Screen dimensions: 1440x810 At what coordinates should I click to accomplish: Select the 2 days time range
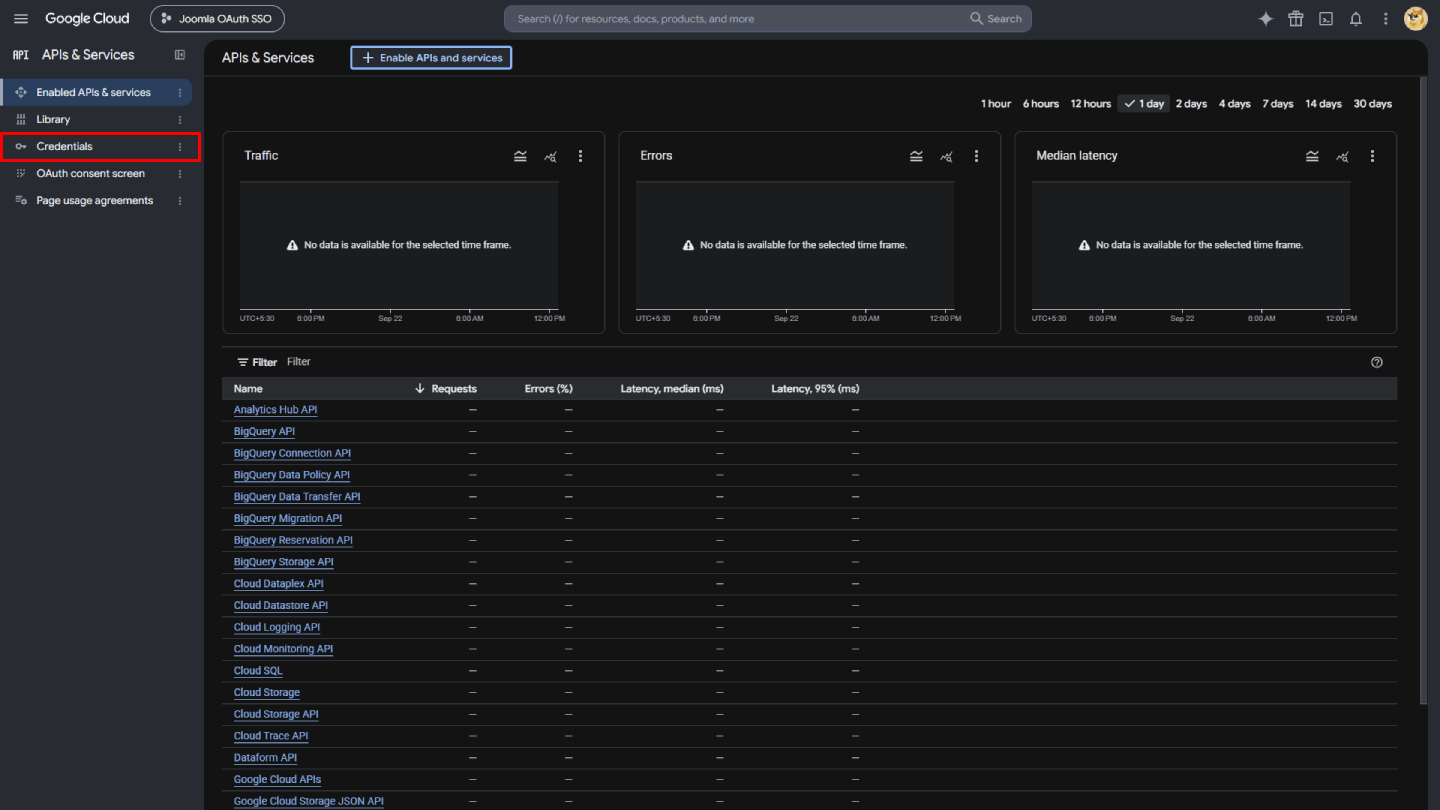pos(1191,104)
